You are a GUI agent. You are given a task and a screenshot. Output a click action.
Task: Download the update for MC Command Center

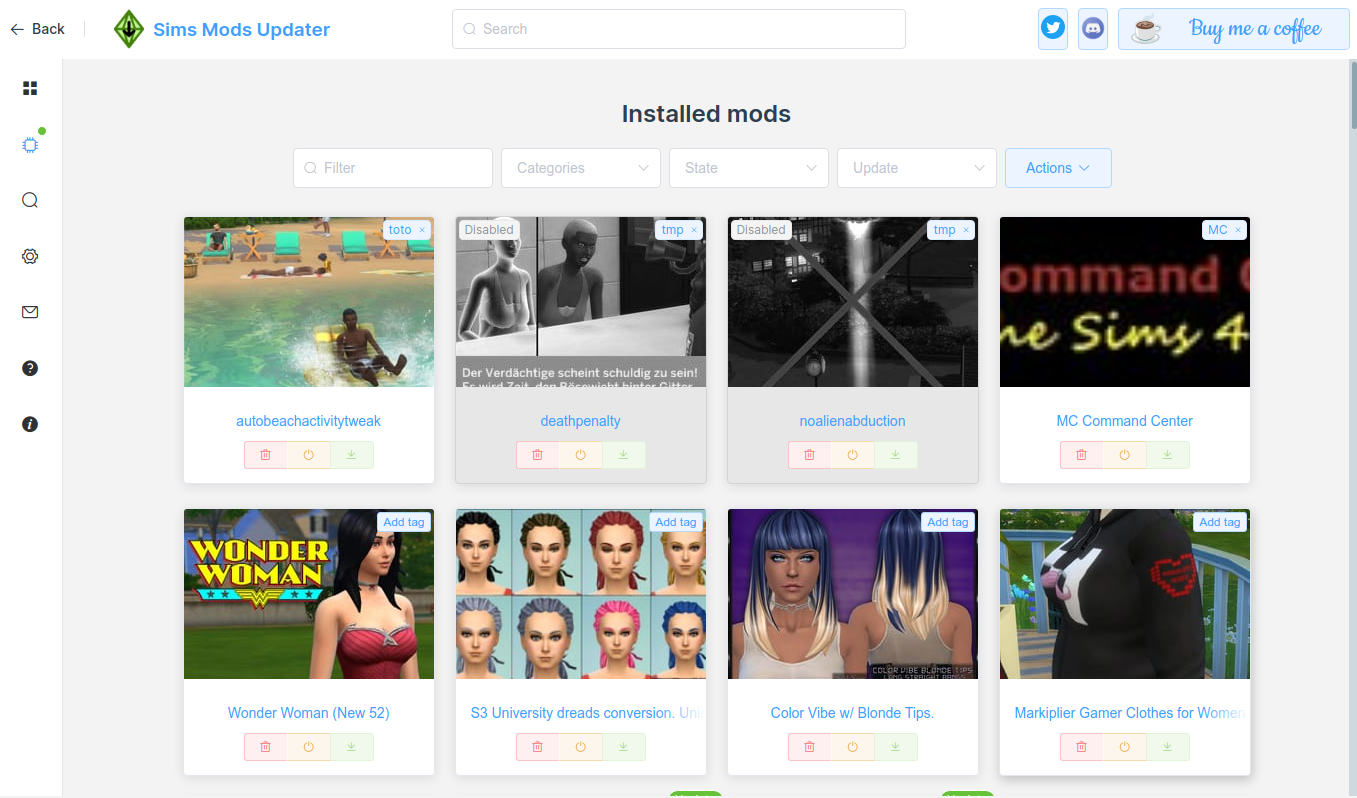(1168, 455)
